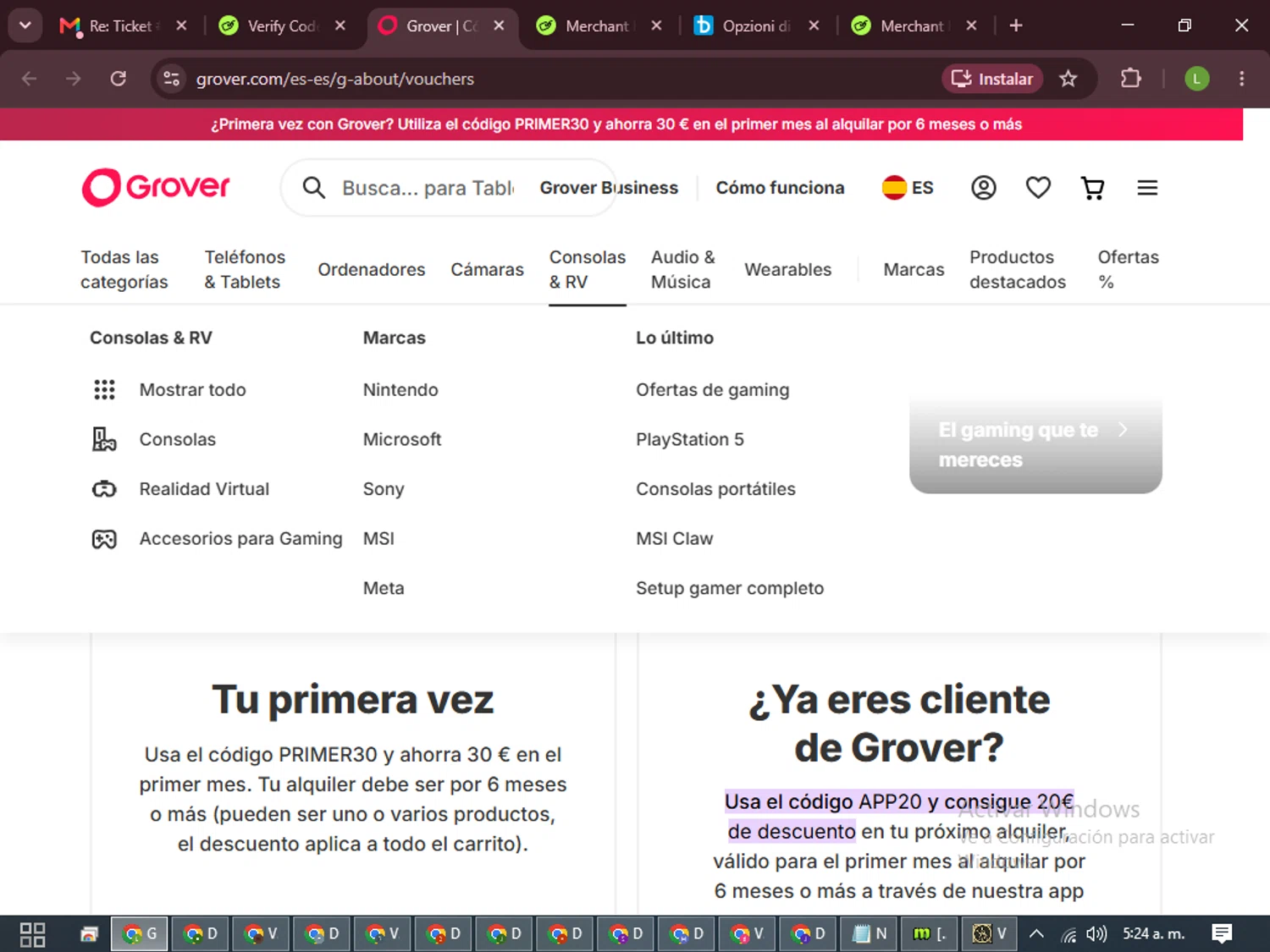Open Productos destacados in the category bar

(x=1018, y=270)
